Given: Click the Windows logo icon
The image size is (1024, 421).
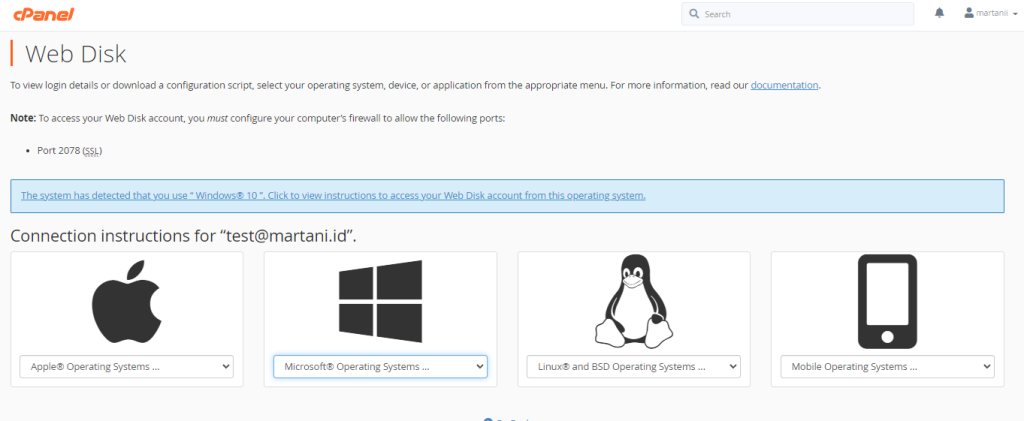Looking at the screenshot, I should [x=380, y=302].
